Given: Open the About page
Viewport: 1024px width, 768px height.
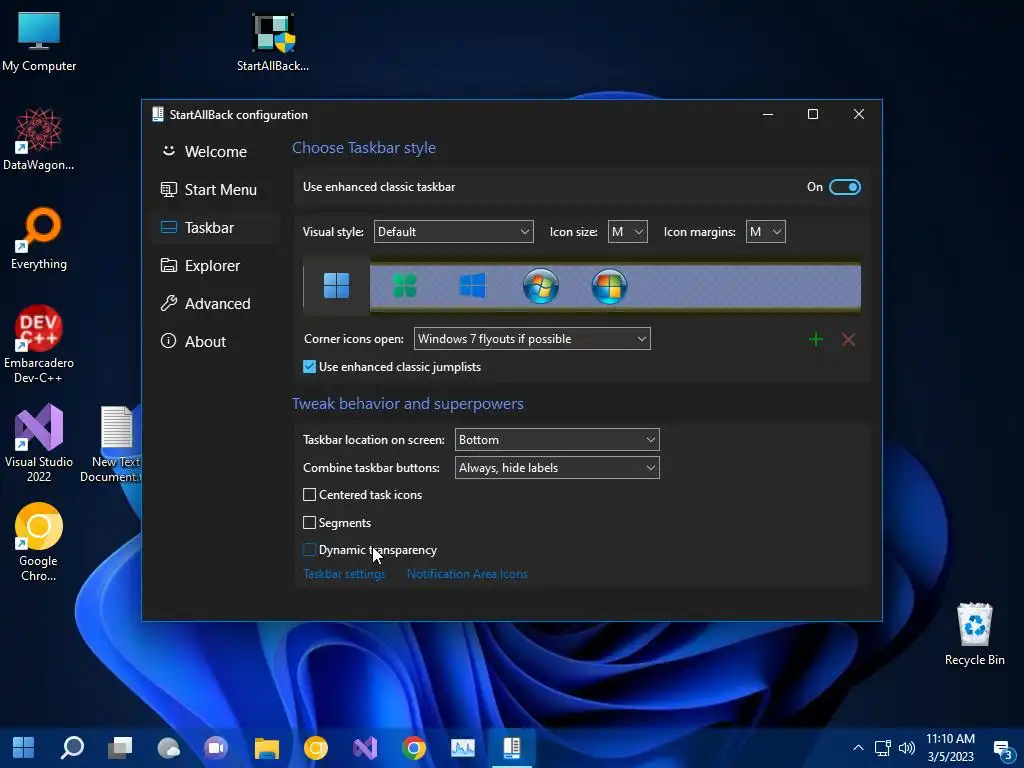Looking at the screenshot, I should (x=216, y=341).
